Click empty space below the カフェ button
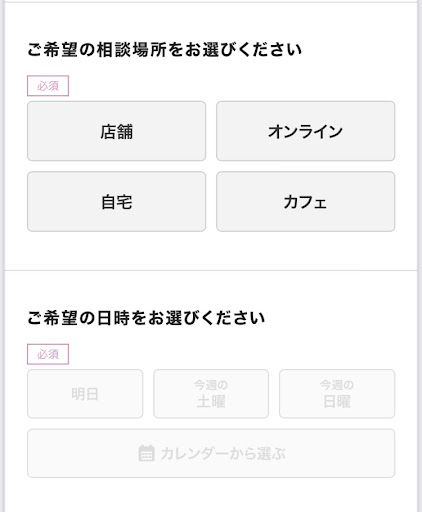This screenshot has height=512, width=422. pos(305,250)
